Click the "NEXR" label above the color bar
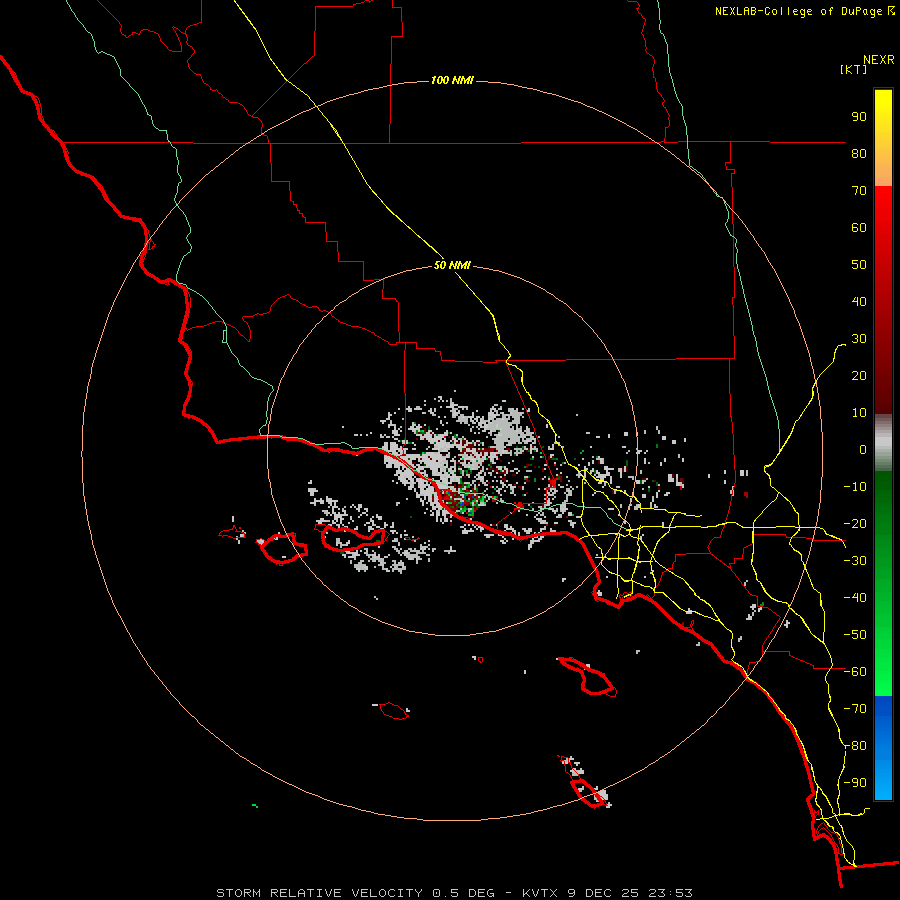Image resolution: width=900 pixels, height=900 pixels. pos(879,60)
